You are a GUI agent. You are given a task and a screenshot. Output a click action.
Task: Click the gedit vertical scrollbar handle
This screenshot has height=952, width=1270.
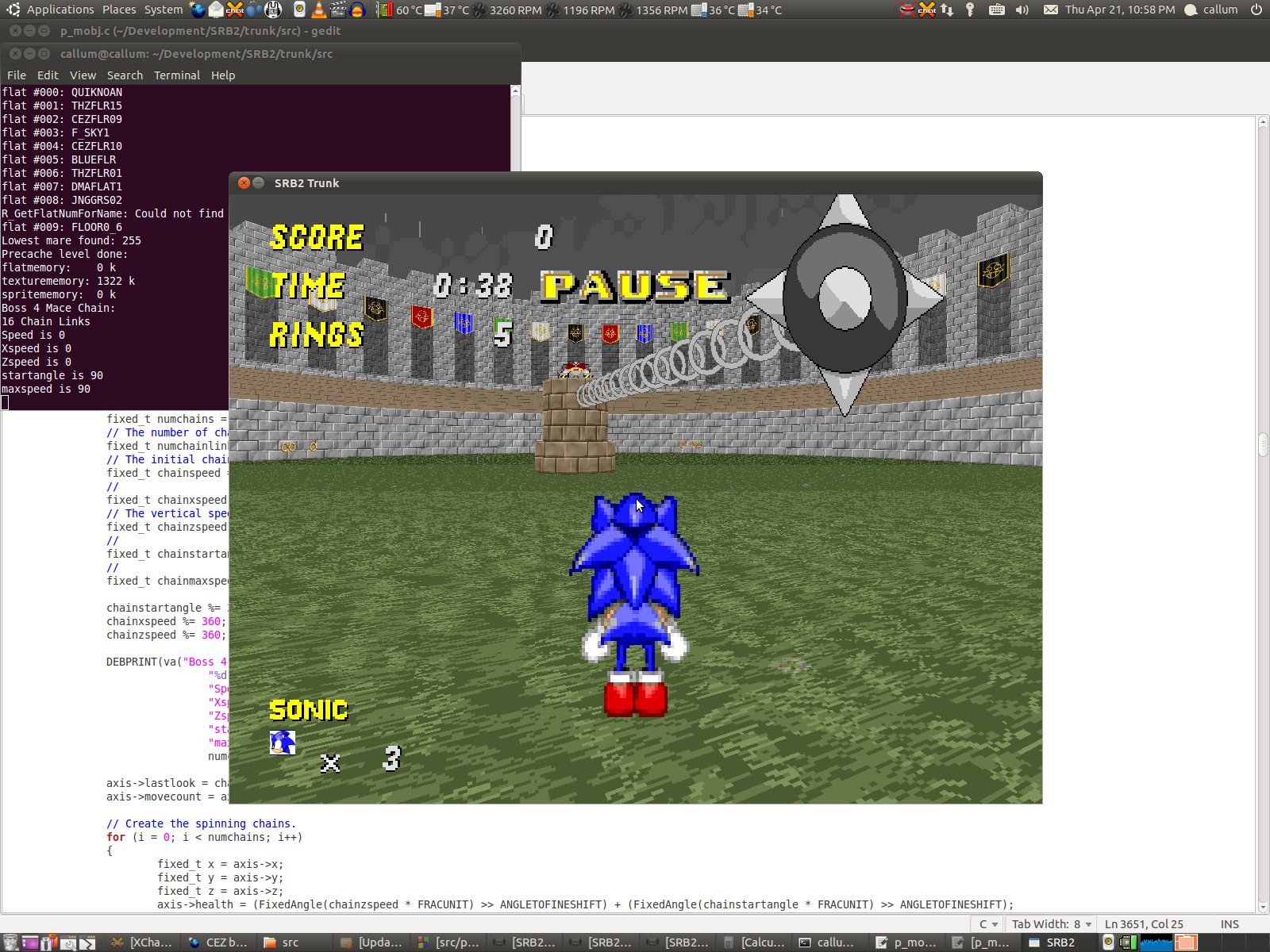(1263, 444)
